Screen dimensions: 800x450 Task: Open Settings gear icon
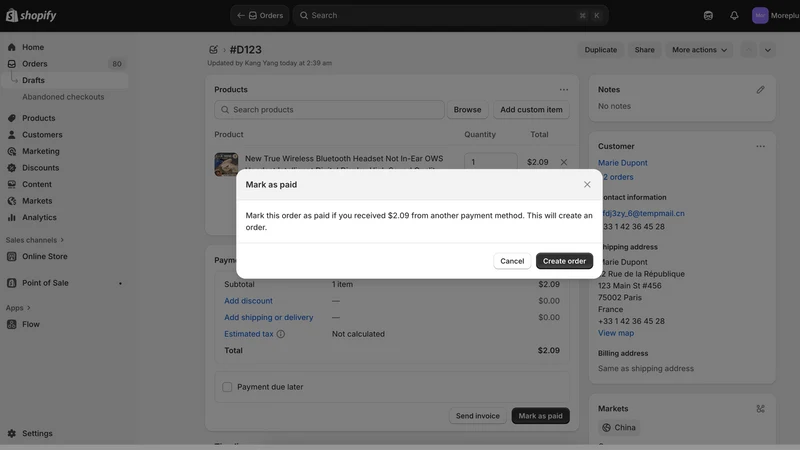pos(12,433)
